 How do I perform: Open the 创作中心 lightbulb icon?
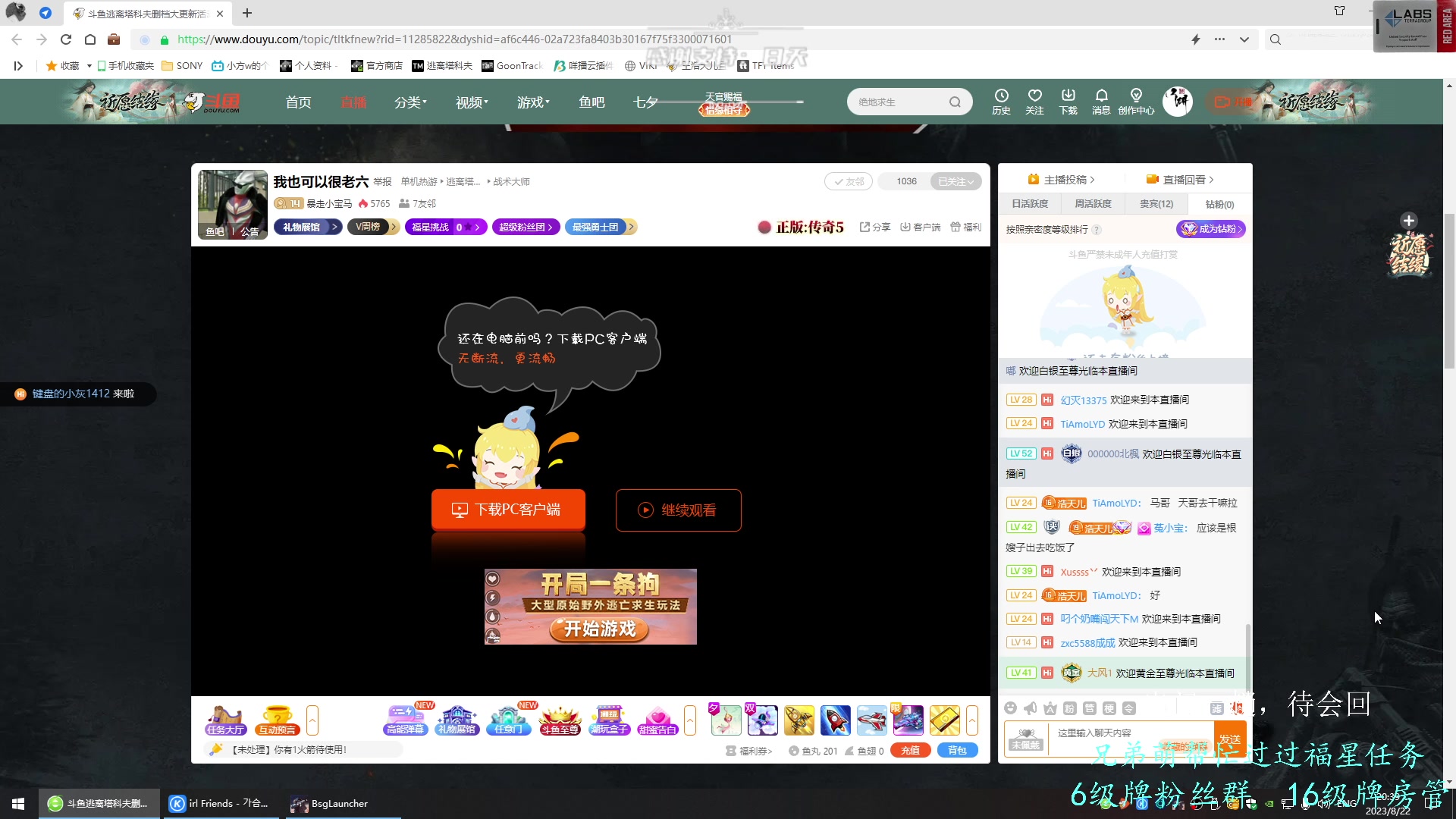point(1136,101)
